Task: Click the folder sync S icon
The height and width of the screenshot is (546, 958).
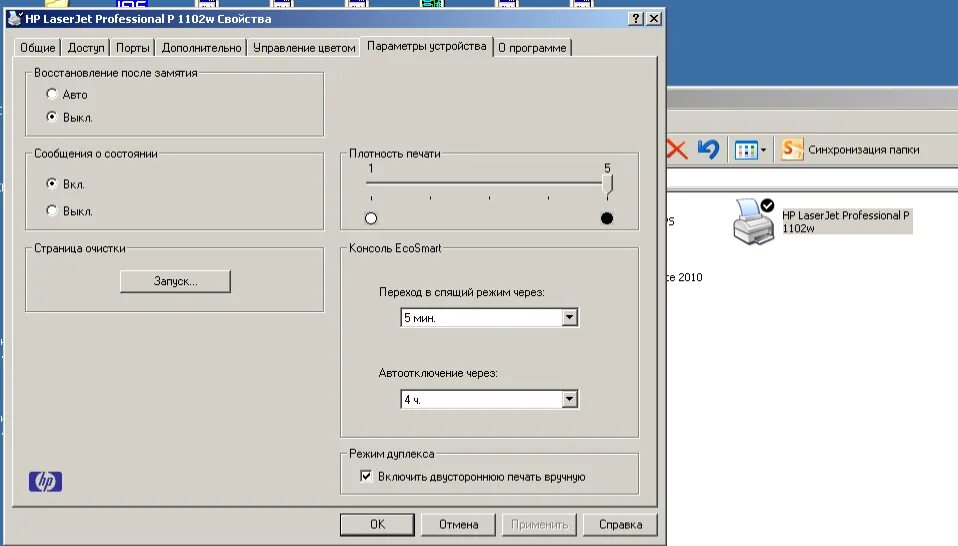Action: click(792, 149)
